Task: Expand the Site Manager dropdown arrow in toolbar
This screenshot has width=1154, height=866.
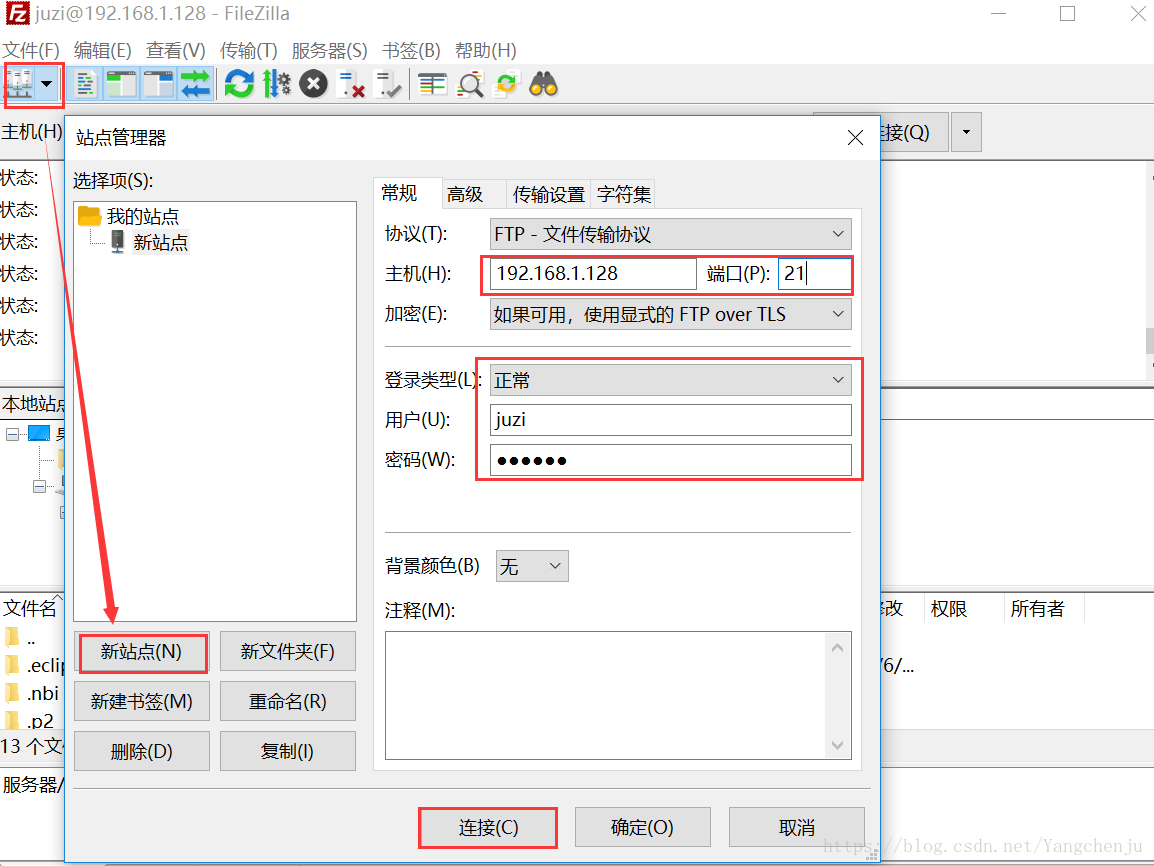Action: [x=47, y=84]
